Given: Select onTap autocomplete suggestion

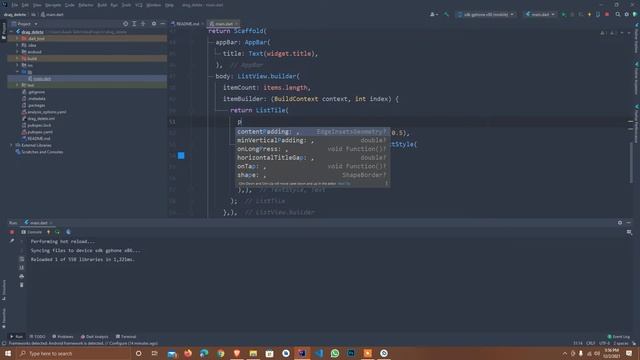Looking at the screenshot, I should coord(312,167).
